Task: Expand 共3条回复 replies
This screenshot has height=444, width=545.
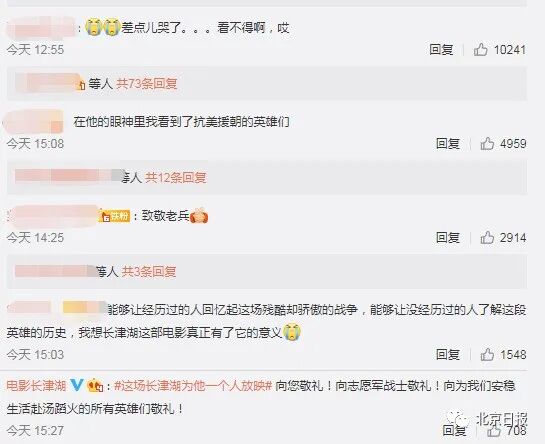Action: click(149, 272)
